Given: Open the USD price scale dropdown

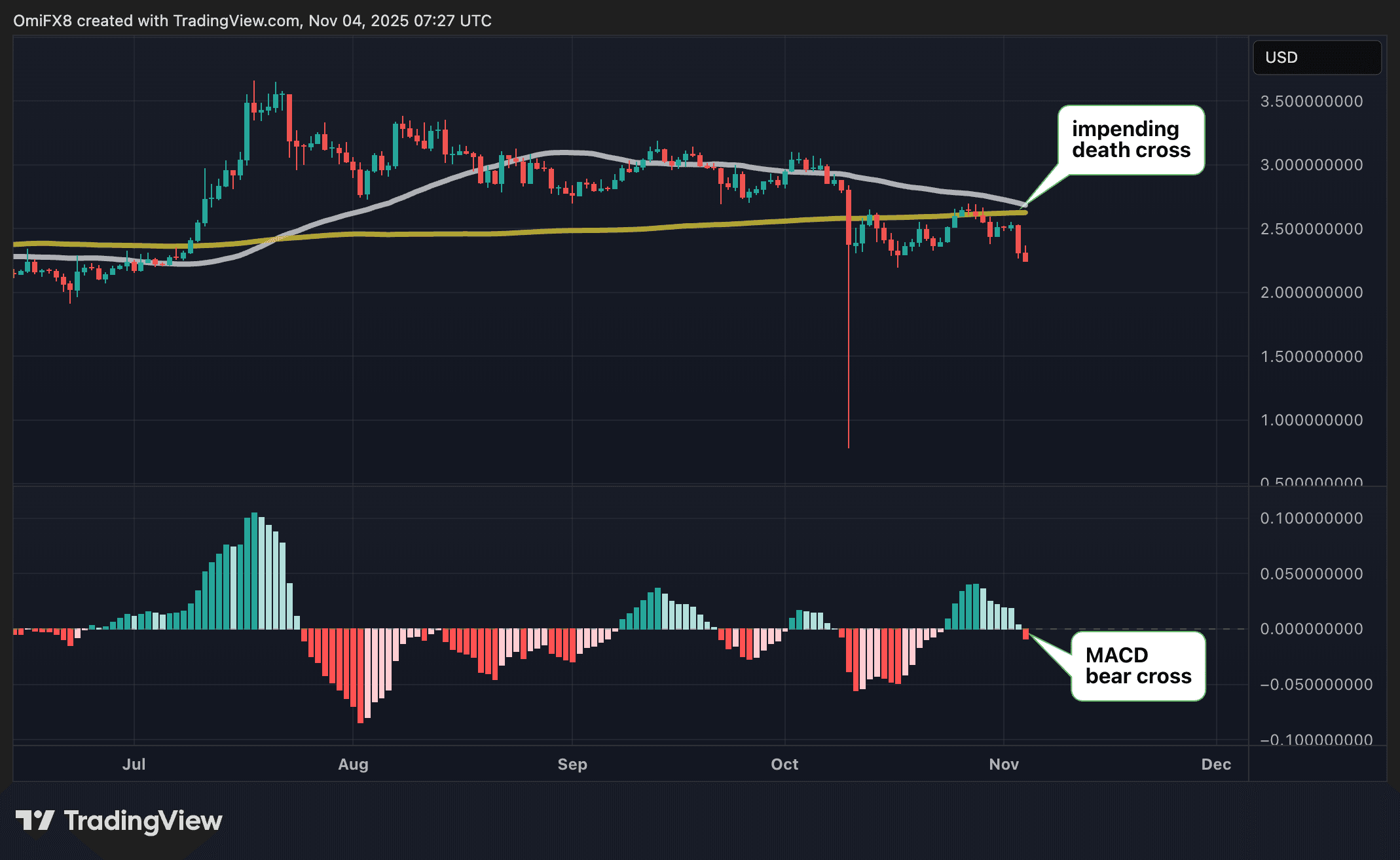Looking at the screenshot, I should 1316,57.
